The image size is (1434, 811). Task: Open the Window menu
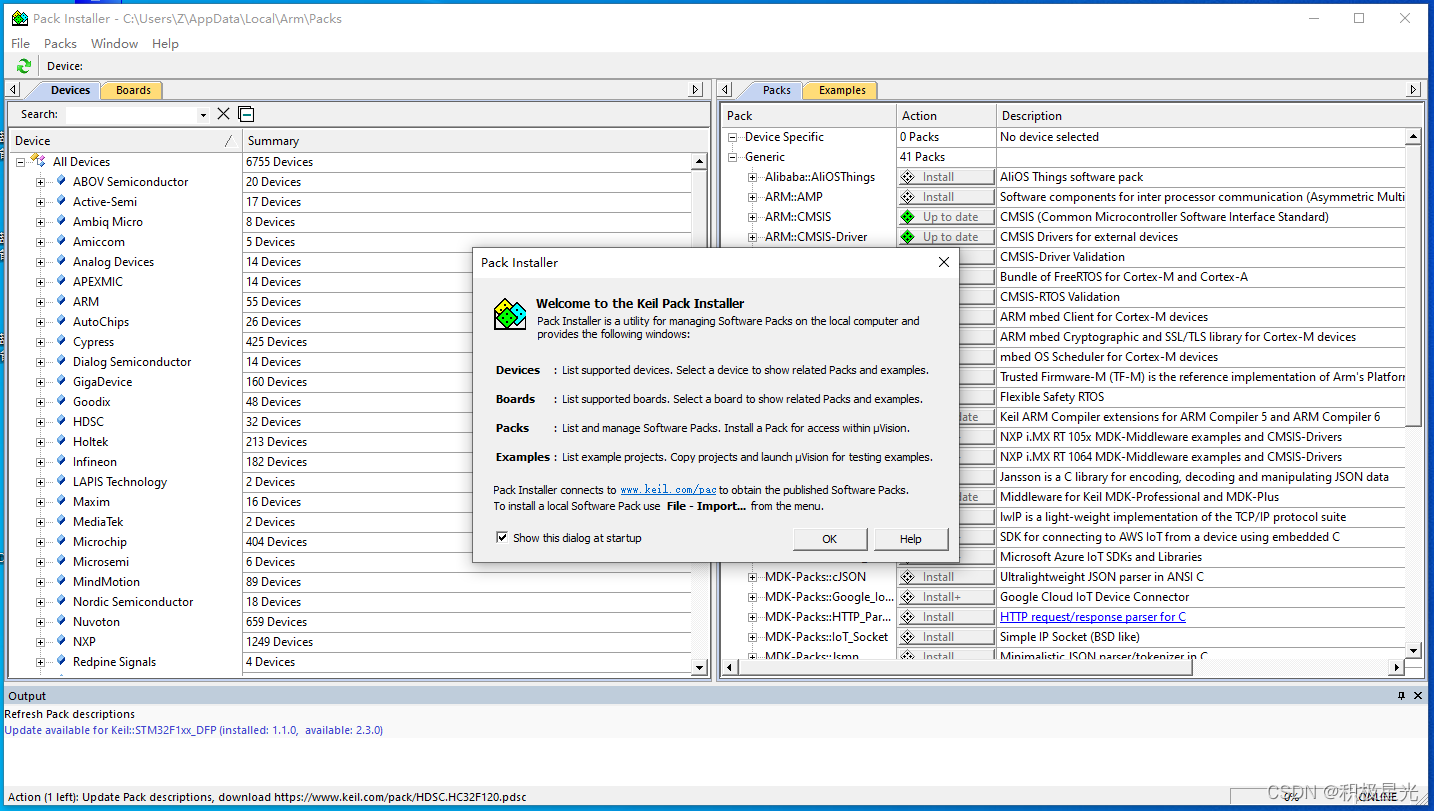tap(115, 43)
